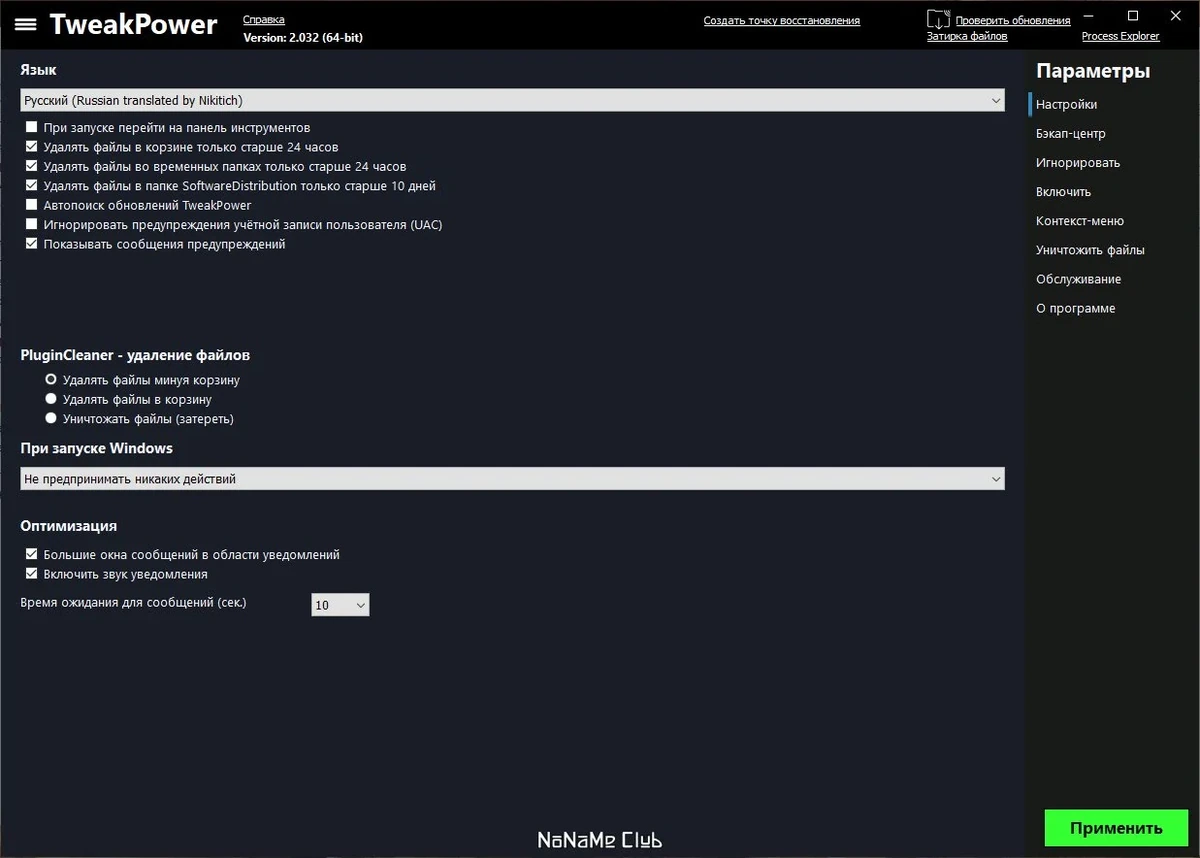The image size is (1200, 858).
Task: Open the hamburger menu icon
Action: [x=26, y=25]
